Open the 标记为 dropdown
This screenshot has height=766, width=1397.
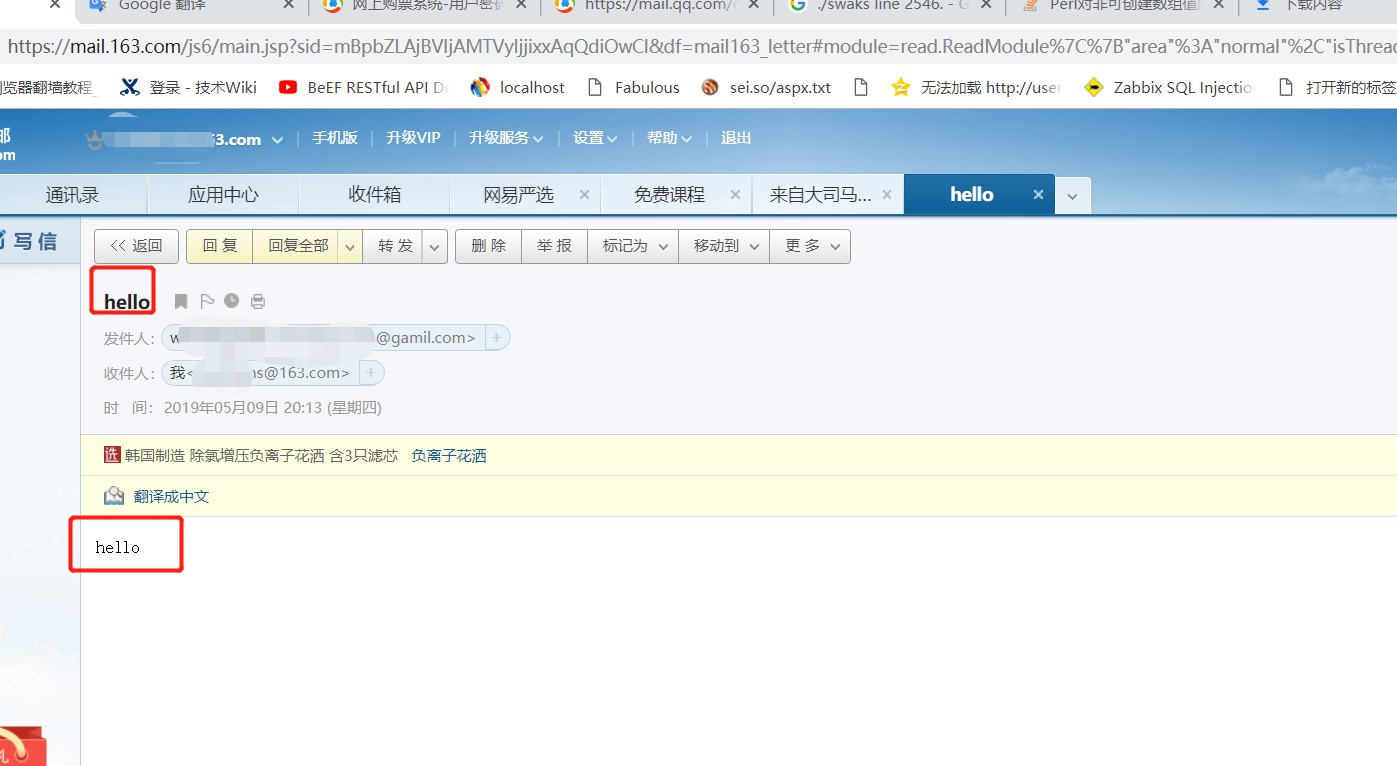point(633,246)
